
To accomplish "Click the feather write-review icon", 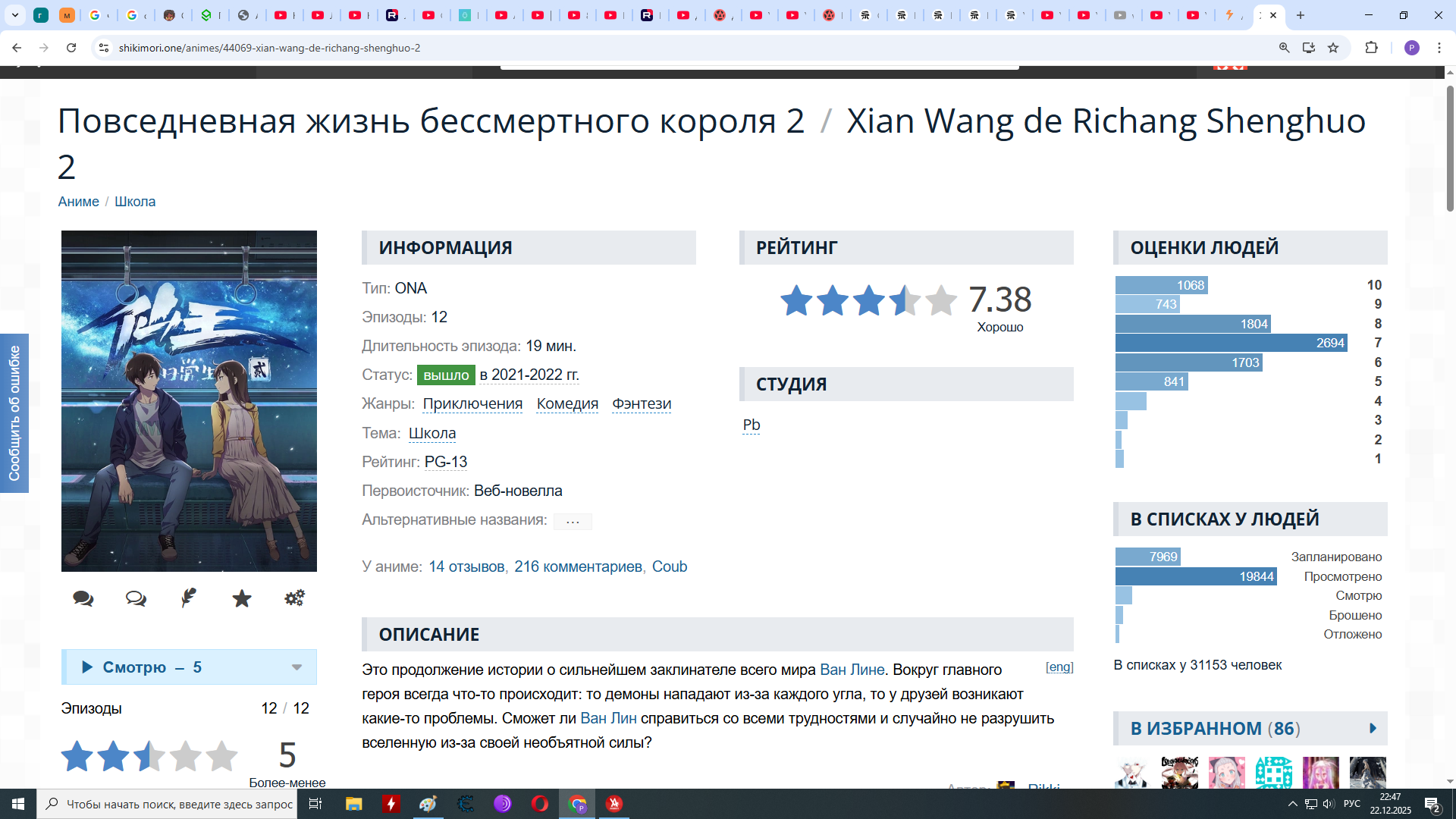I will click(x=189, y=598).
